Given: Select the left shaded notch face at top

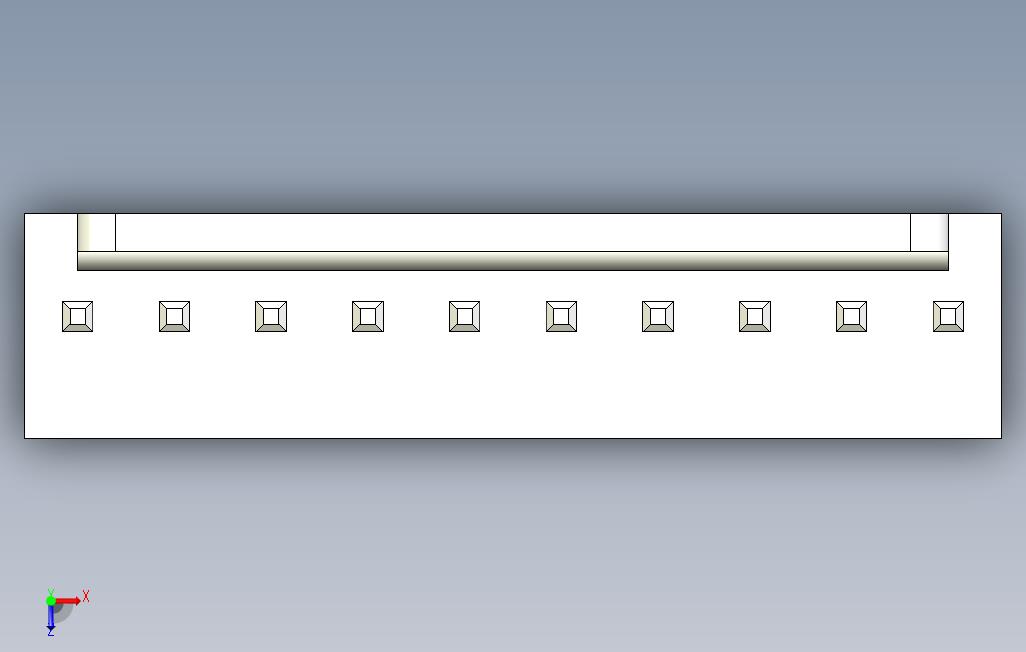Looking at the screenshot, I should (96, 232).
